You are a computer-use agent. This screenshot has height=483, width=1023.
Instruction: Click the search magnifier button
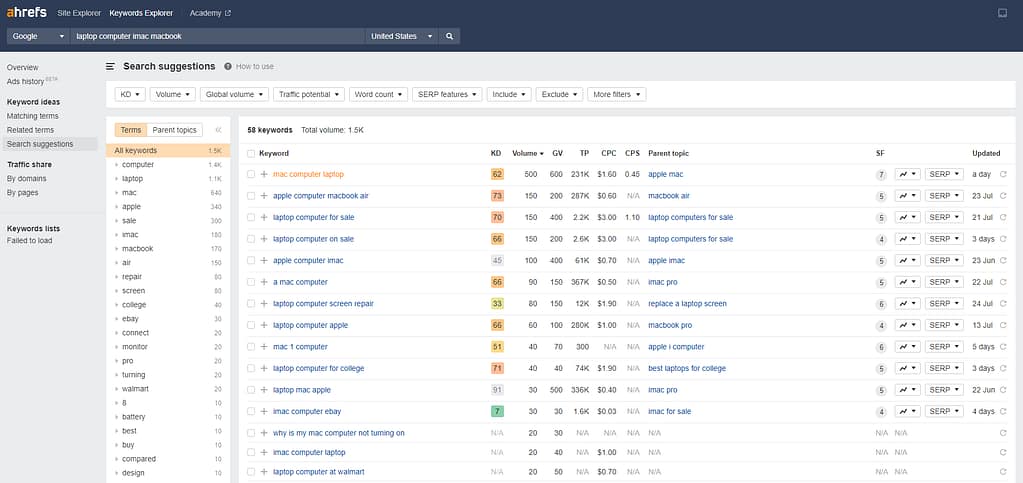[450, 37]
